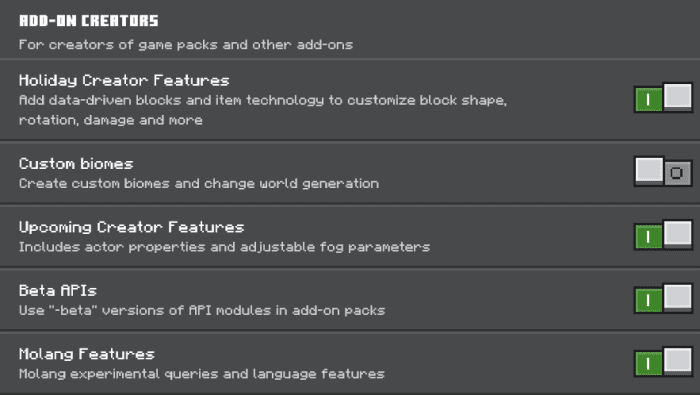Click the Upcoming Creator Features title
700x395 pixels.
point(131,227)
